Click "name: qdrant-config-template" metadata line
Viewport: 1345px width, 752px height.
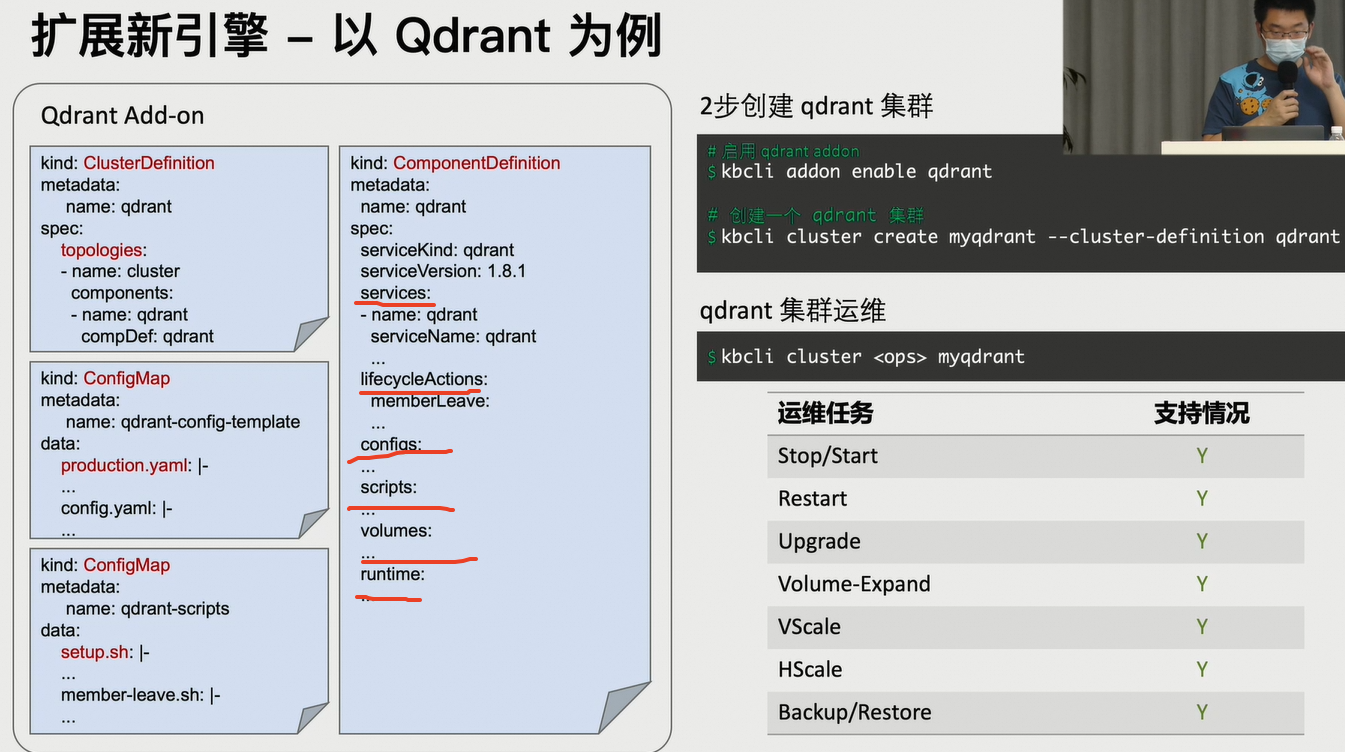point(183,422)
